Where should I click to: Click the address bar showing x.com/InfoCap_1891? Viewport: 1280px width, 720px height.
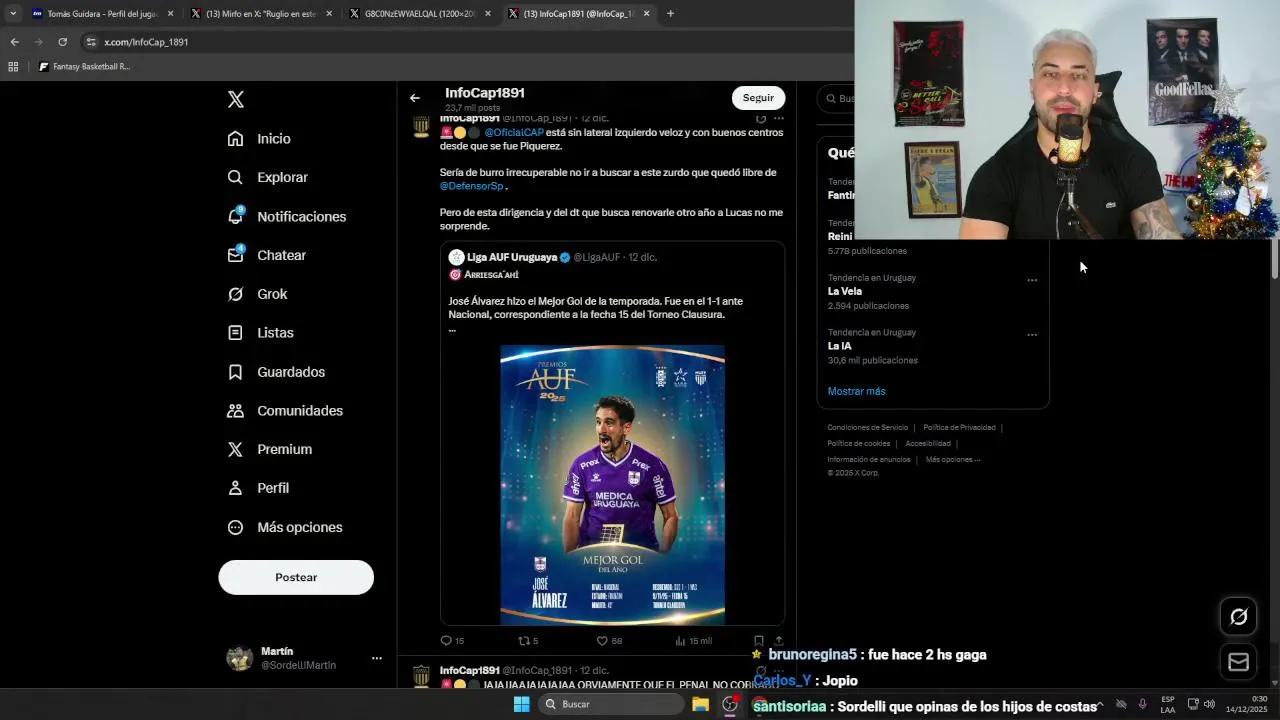coord(146,42)
